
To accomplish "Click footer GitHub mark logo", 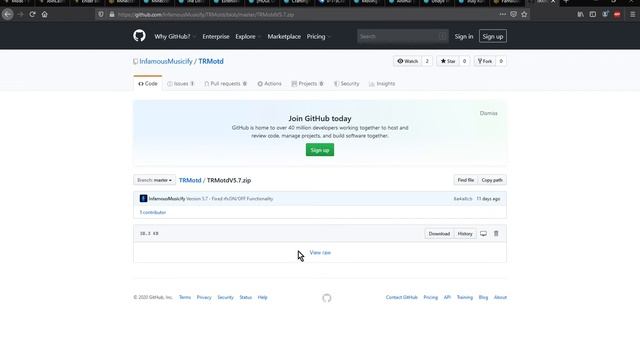I will [327, 298].
